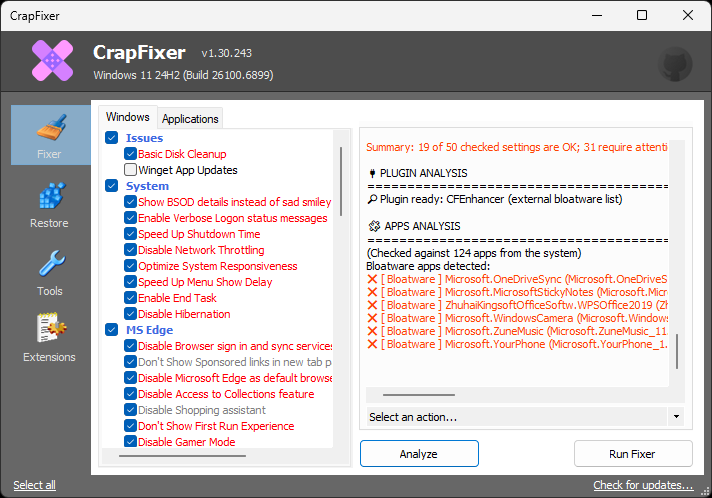The image size is (712, 498).
Task: Click the APPS ANALYSIS heading
Action: click(422, 226)
